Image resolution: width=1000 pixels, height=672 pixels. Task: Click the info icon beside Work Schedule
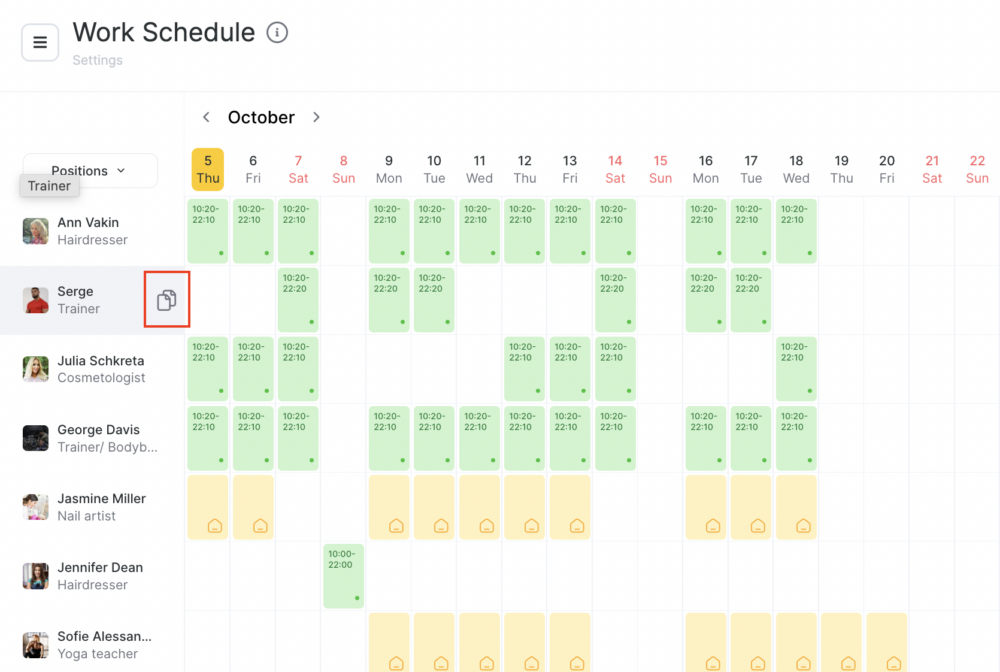point(277,33)
